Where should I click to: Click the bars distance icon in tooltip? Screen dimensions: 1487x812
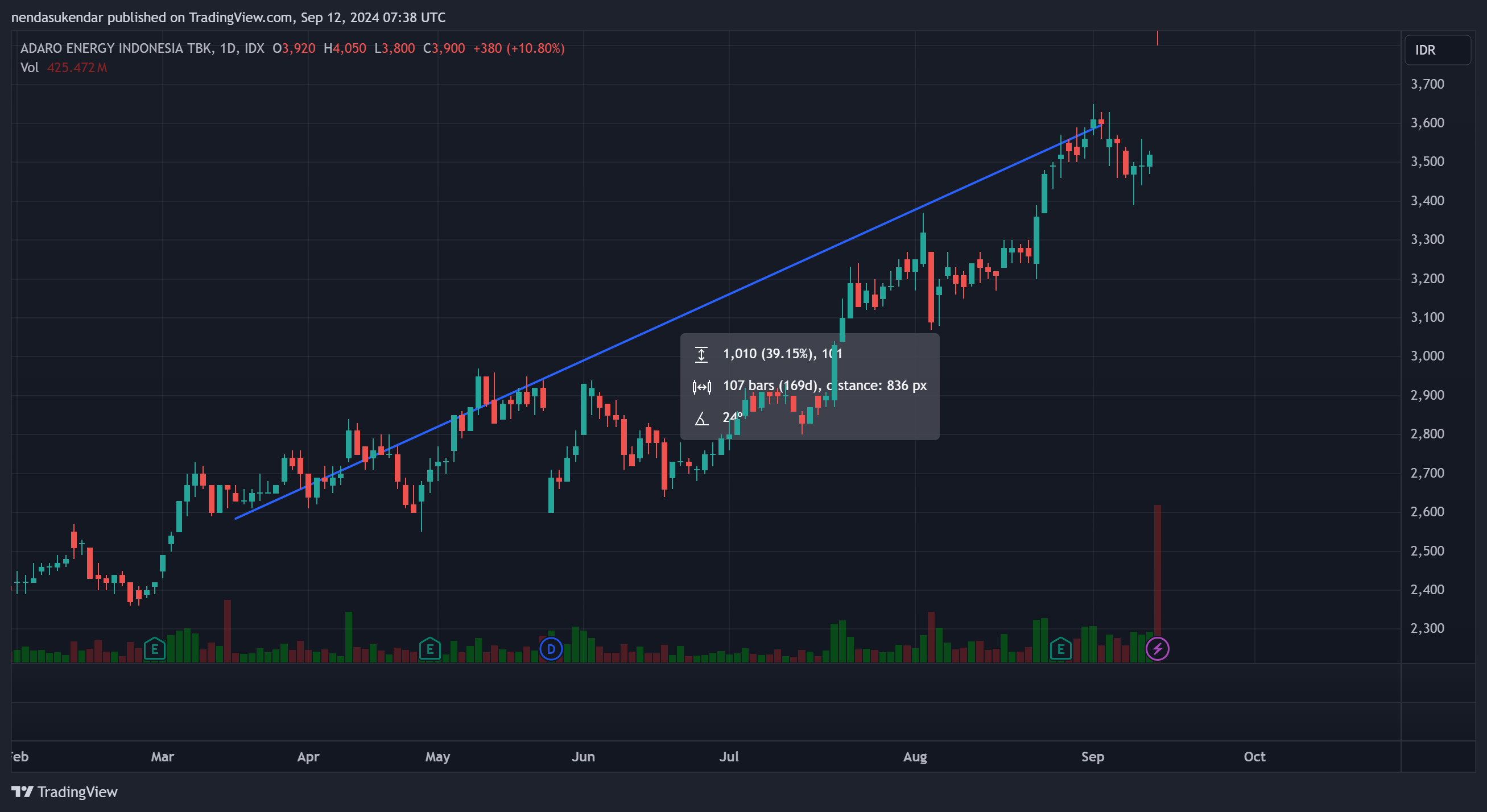point(701,387)
